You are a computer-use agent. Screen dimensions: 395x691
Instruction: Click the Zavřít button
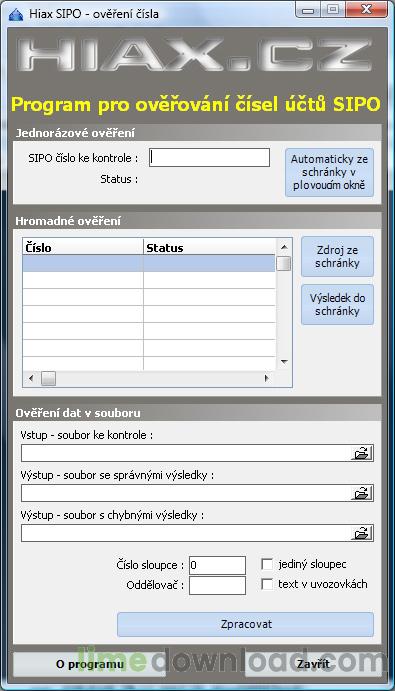[x=313, y=664]
